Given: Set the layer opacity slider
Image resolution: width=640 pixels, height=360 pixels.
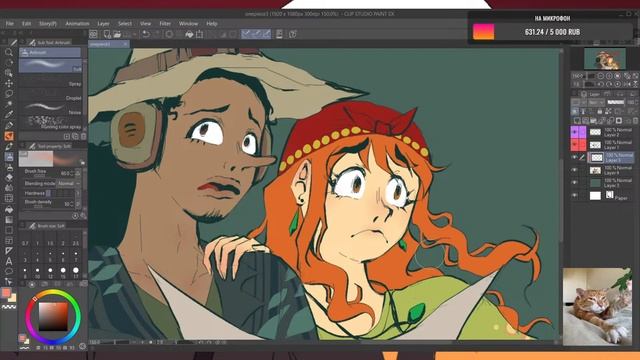Looking at the screenshot, I should pyautogui.click(x=616, y=102).
